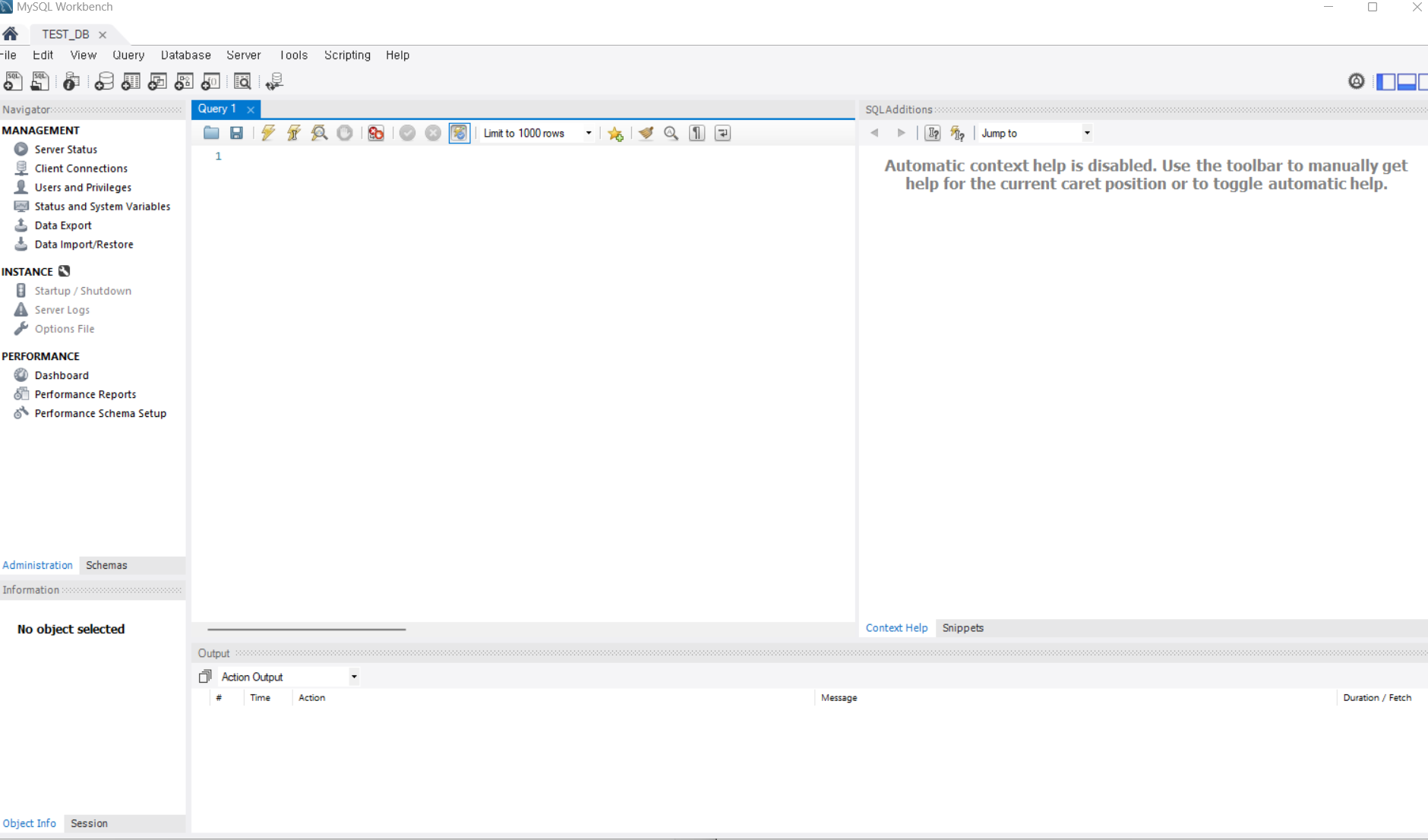
Task: Open Data Export
Action: click(63, 226)
